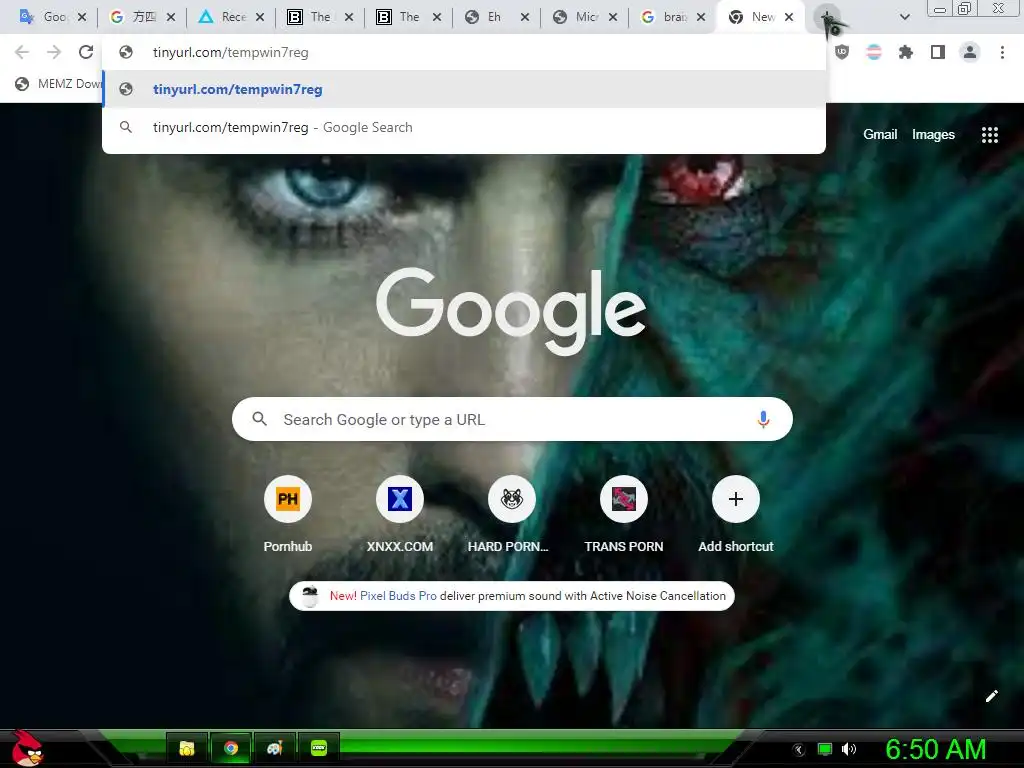Click the Chrome taskbar icon
The width and height of the screenshot is (1024, 768).
coord(231,748)
